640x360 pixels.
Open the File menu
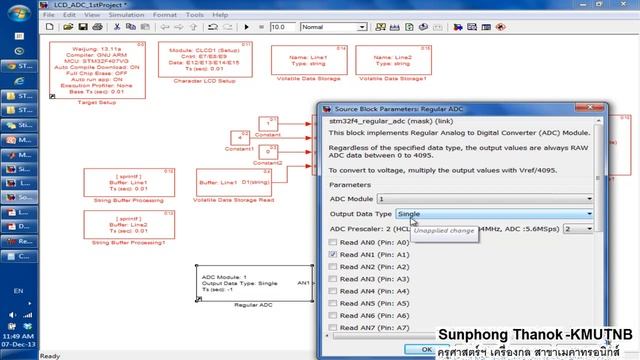click(x=48, y=15)
